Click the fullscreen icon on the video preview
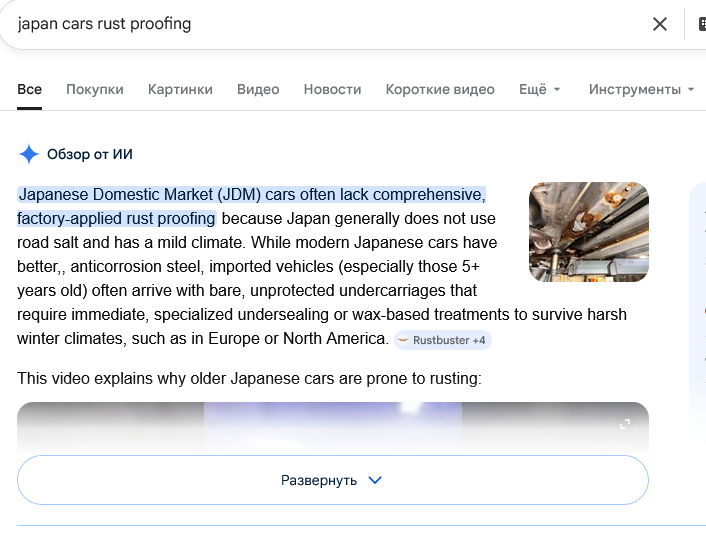The image size is (706, 551). pos(625,424)
